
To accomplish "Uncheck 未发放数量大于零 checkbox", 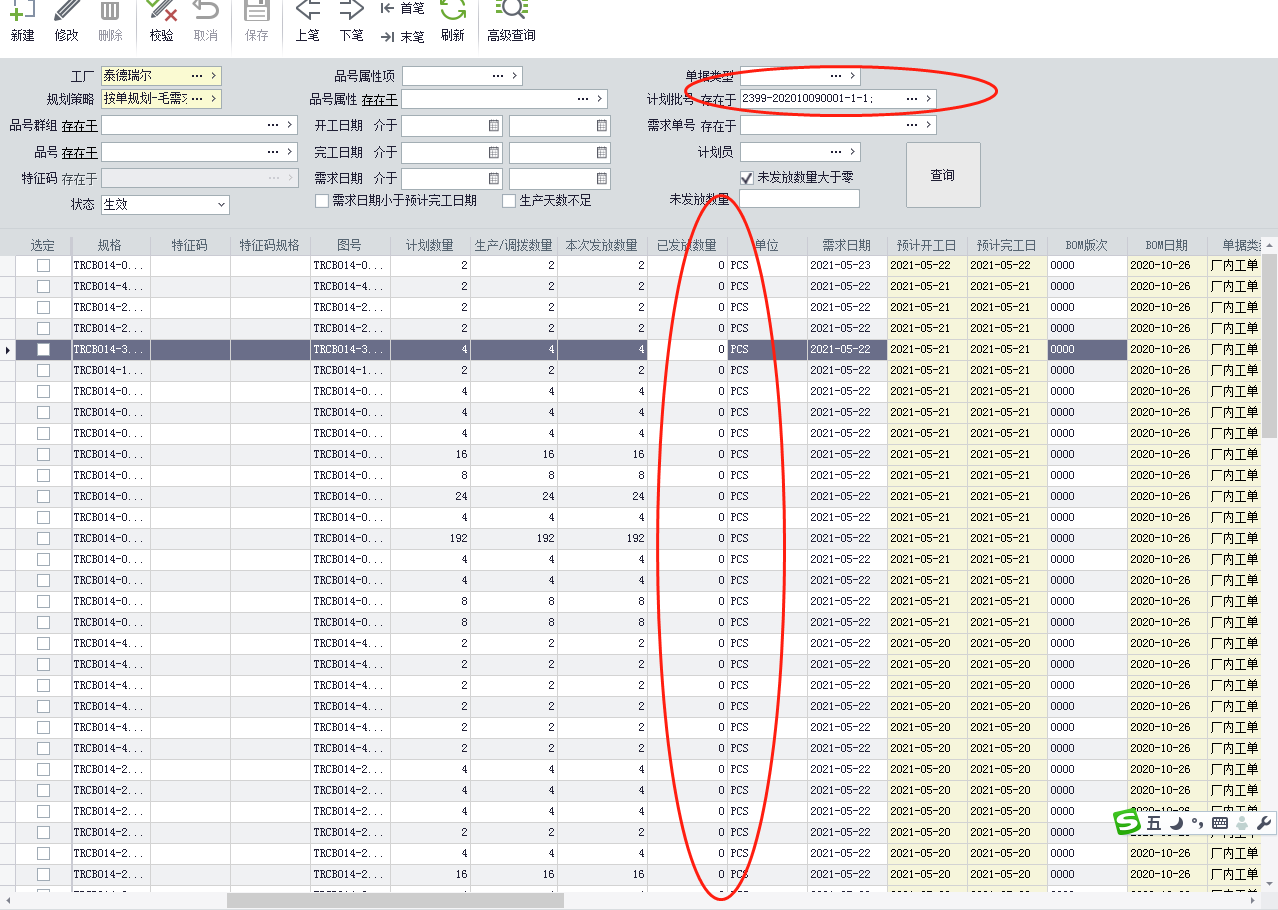I will click(746, 178).
